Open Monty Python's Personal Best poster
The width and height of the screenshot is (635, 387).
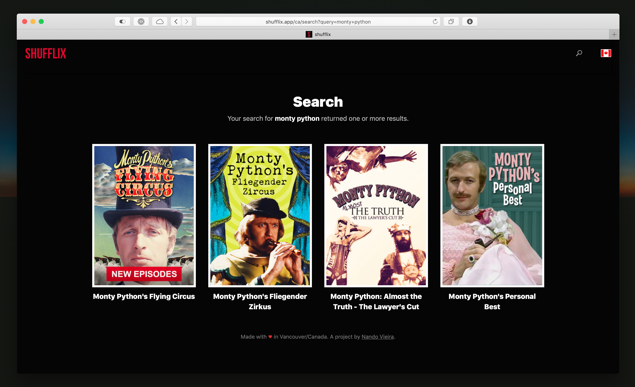pos(492,215)
